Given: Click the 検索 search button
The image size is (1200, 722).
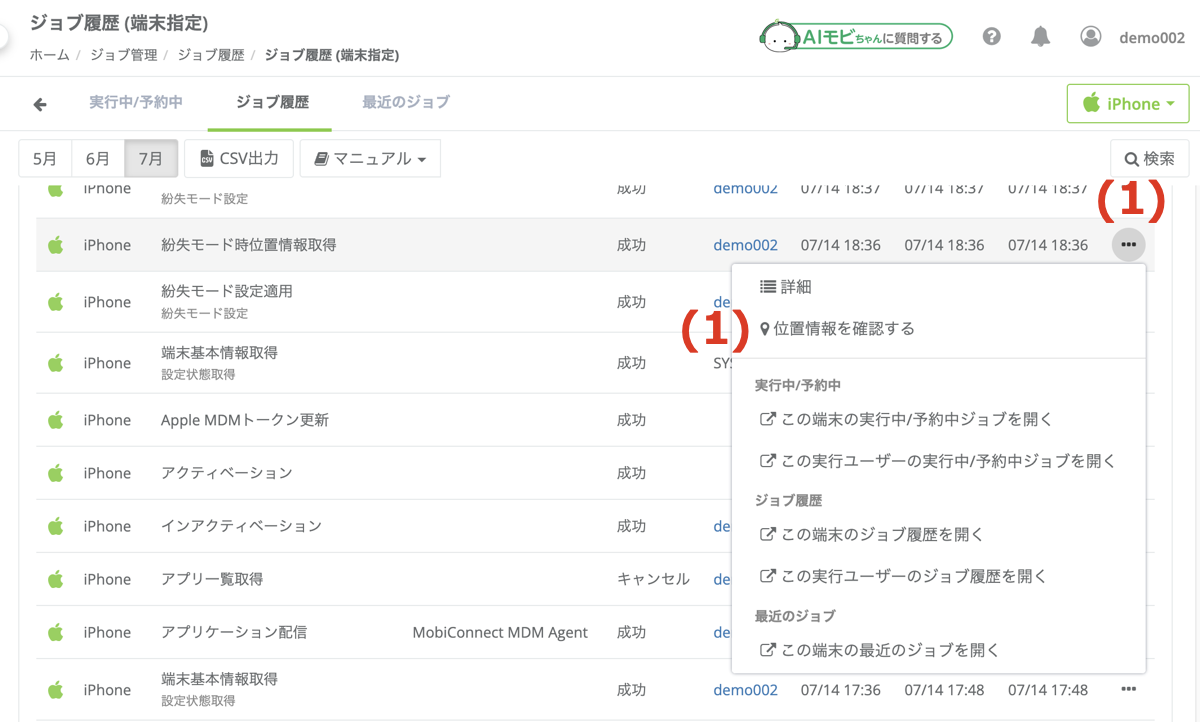Looking at the screenshot, I should (1150, 158).
